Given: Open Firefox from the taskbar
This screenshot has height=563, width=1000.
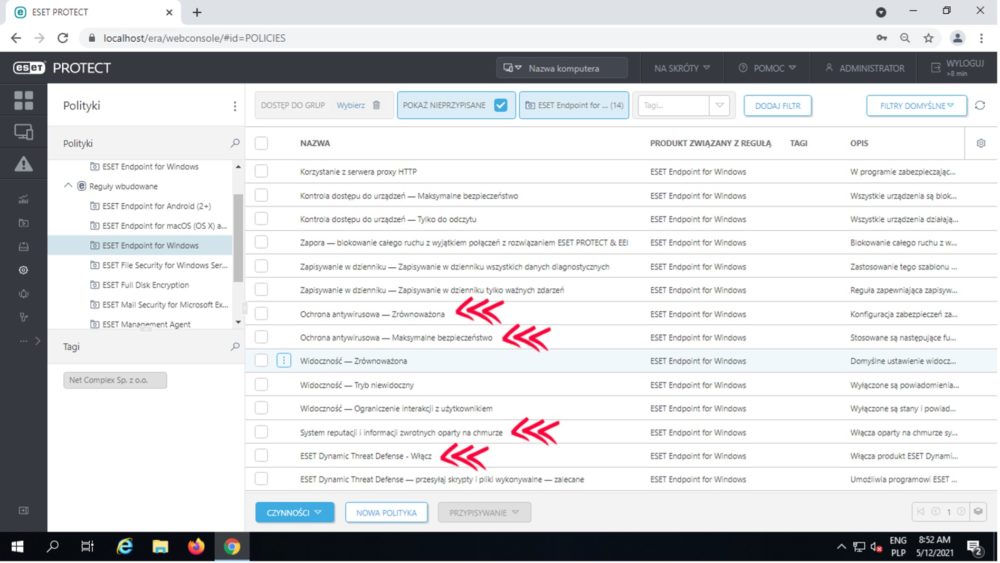Looking at the screenshot, I should pyautogui.click(x=196, y=546).
